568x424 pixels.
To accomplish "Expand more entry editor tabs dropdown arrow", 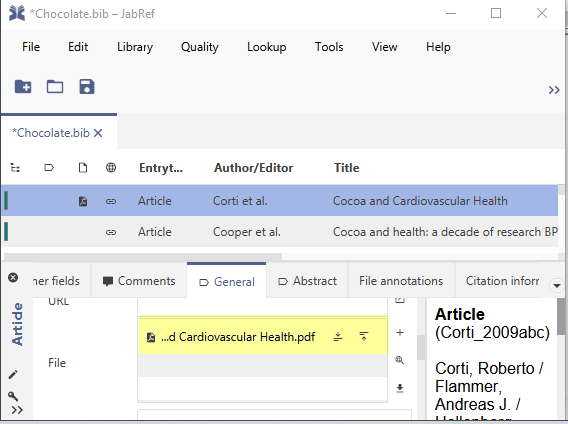I will (x=557, y=286).
